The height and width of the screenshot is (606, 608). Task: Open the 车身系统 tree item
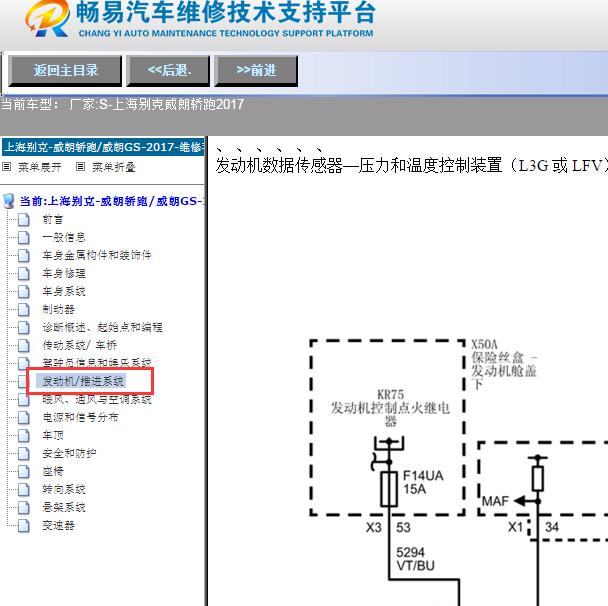[64, 291]
